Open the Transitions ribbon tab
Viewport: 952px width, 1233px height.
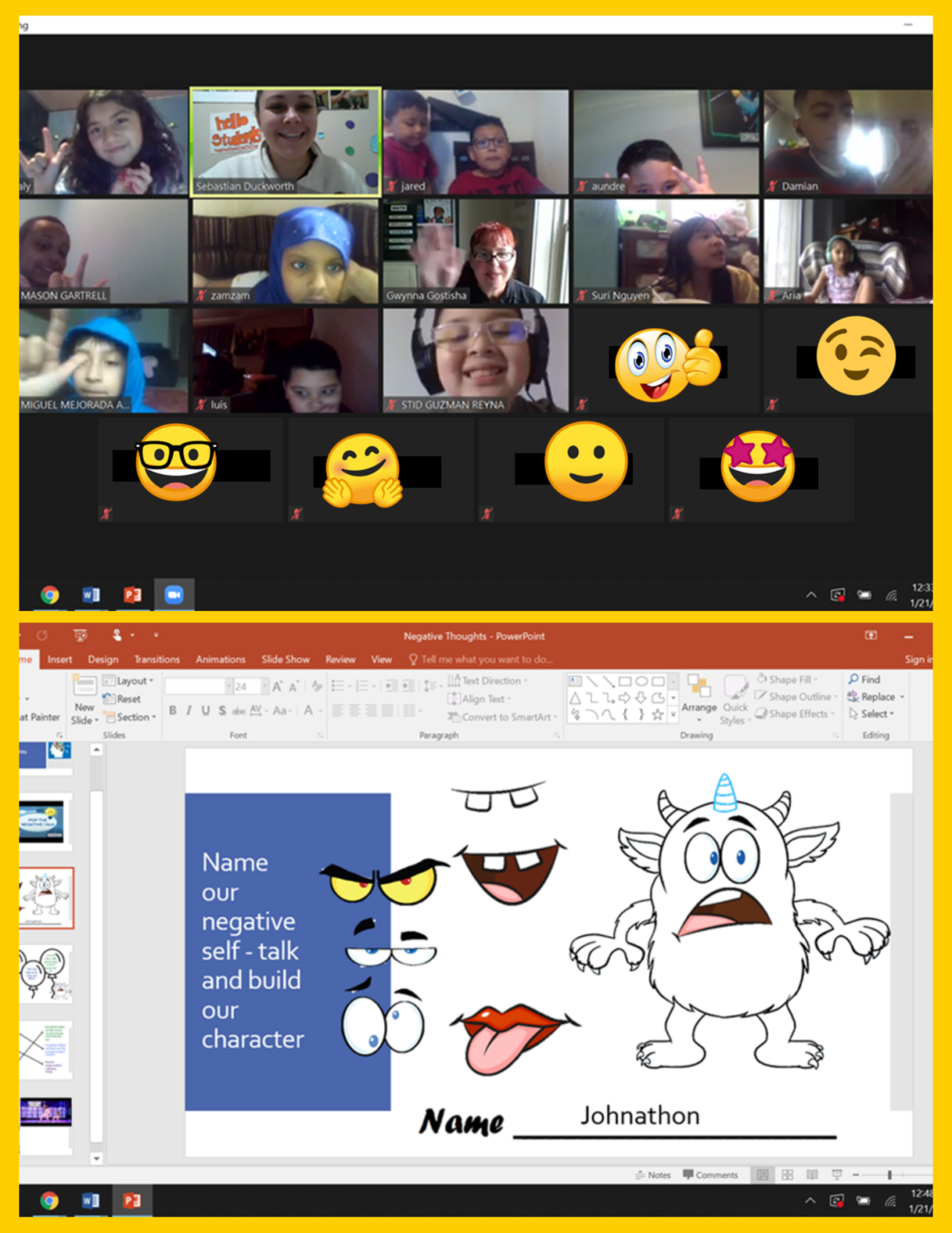click(157, 659)
